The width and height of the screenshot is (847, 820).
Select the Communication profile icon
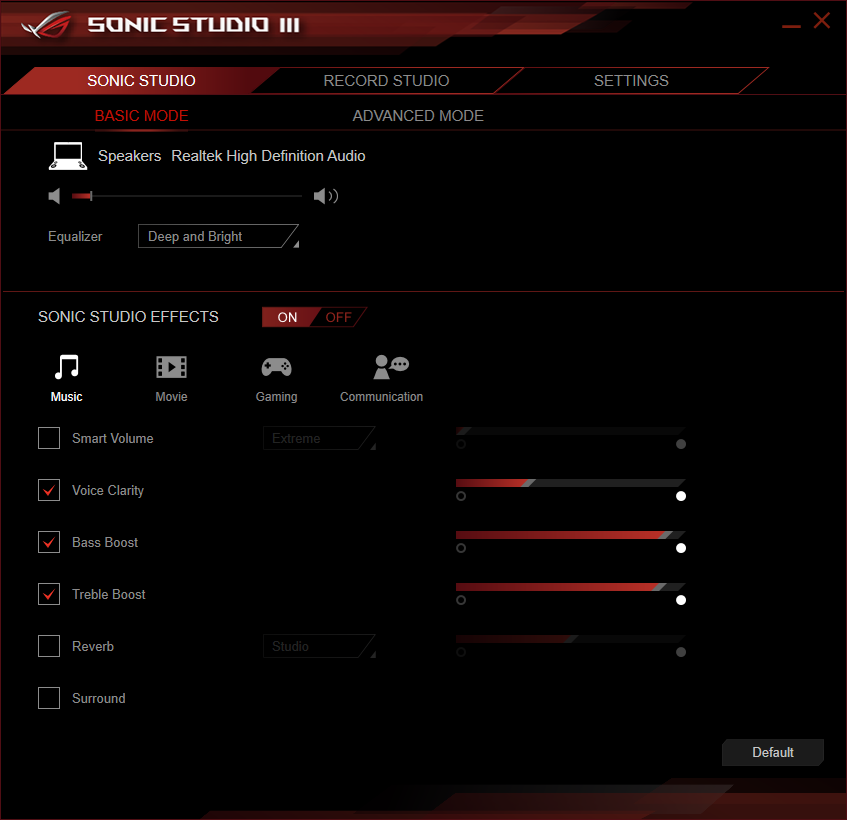click(x=391, y=367)
